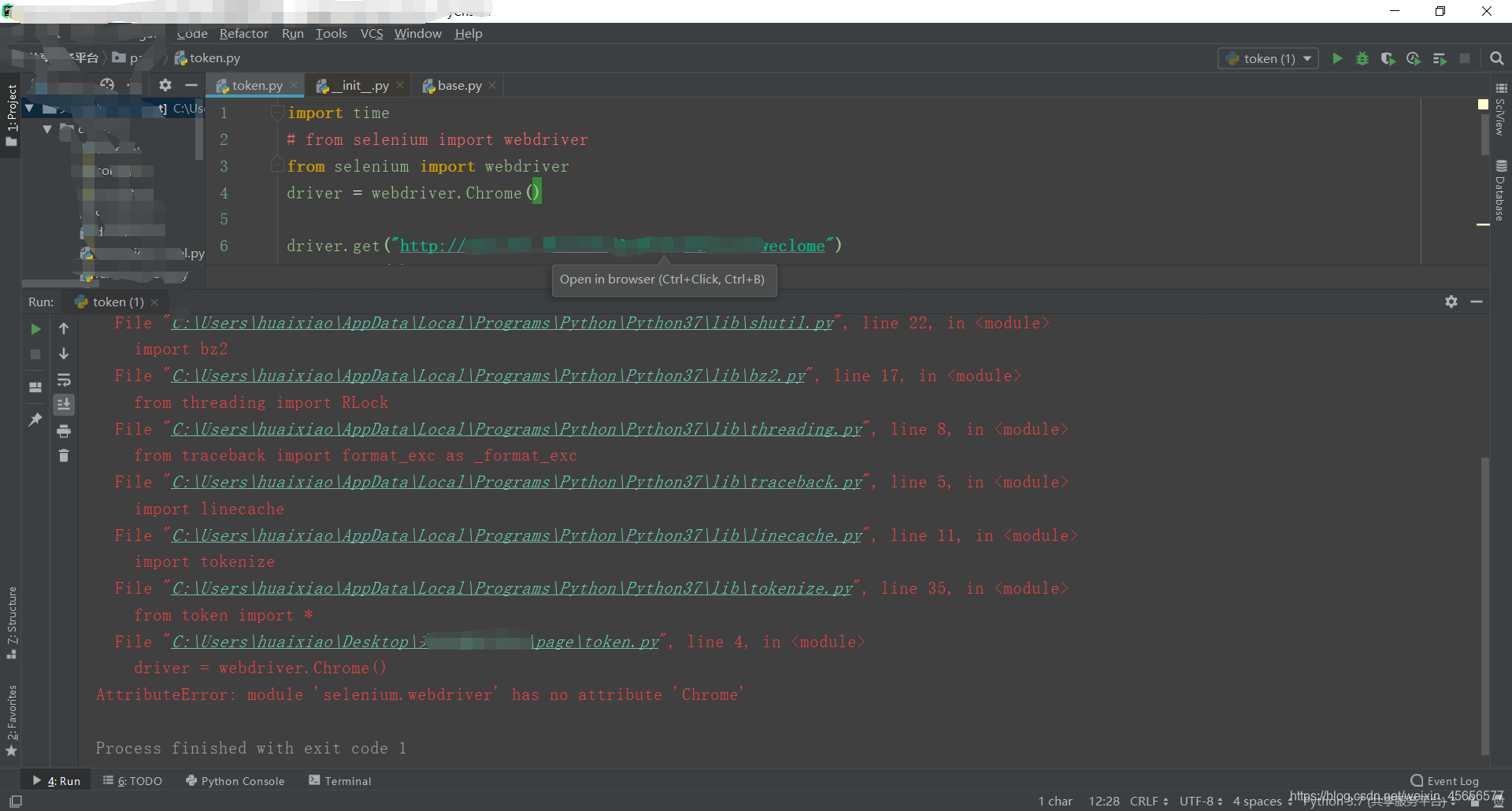
Task: Fold the import region on line 3
Action: point(276,165)
